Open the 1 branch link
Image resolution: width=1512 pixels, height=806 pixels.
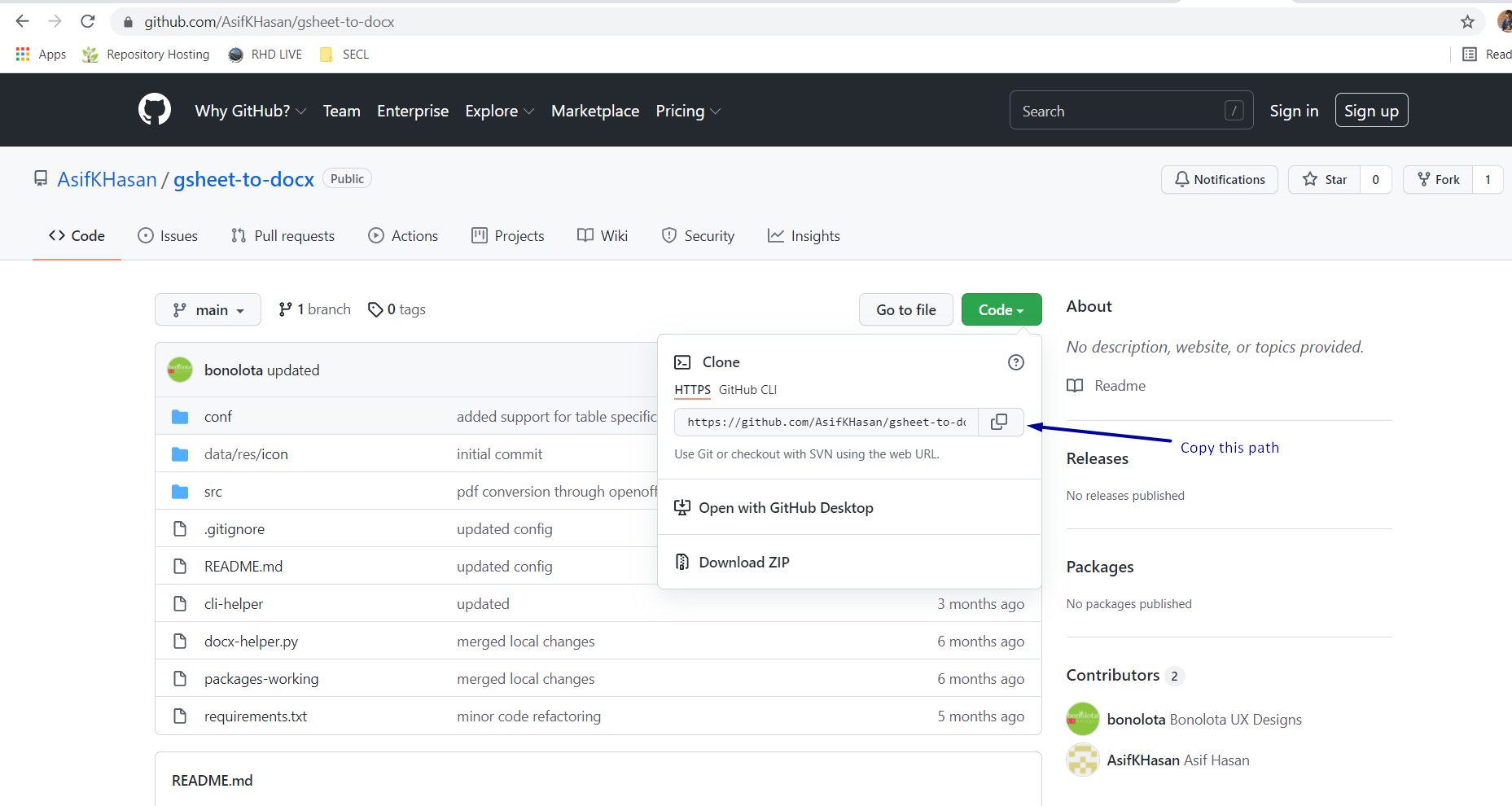(x=314, y=309)
